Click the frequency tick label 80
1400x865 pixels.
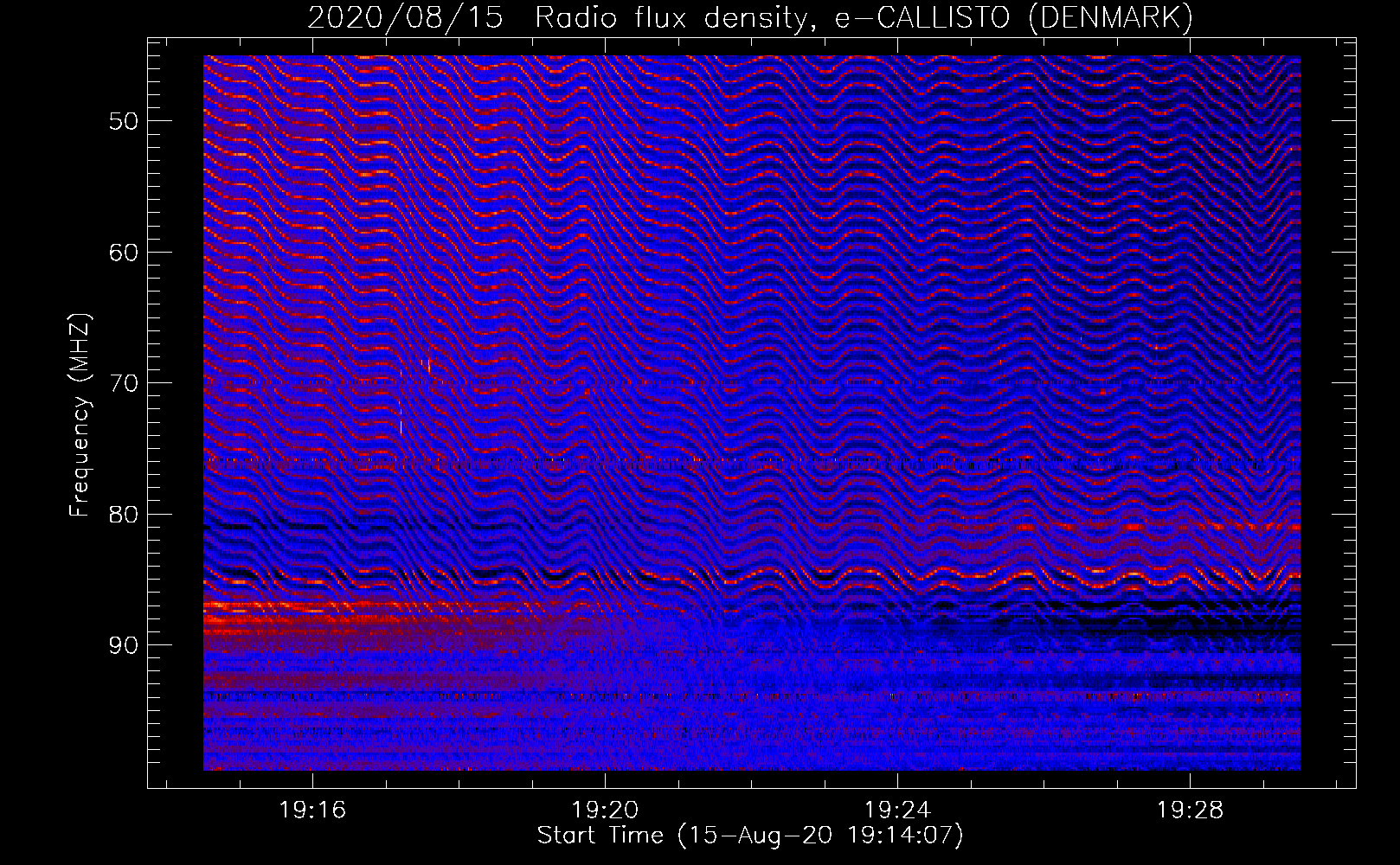[124, 515]
